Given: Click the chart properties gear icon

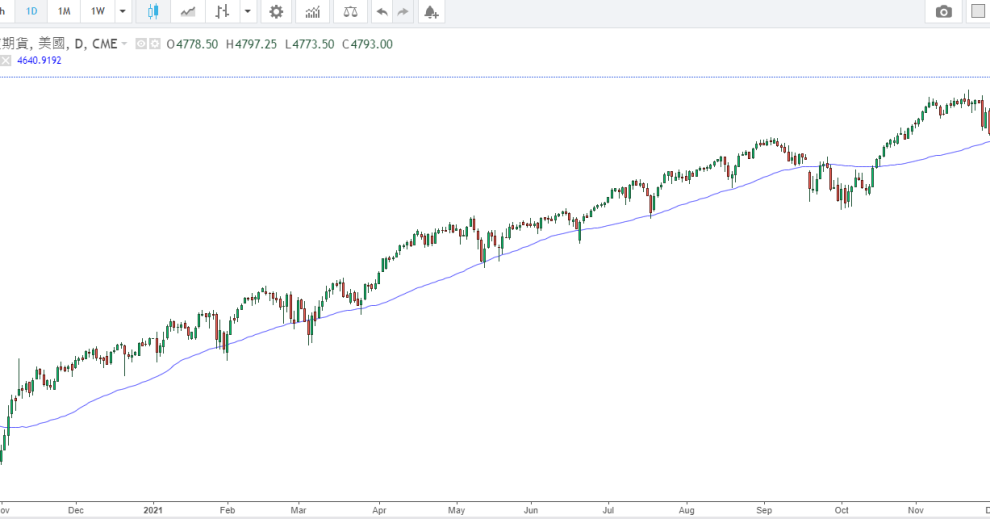Looking at the screenshot, I should 276,12.
